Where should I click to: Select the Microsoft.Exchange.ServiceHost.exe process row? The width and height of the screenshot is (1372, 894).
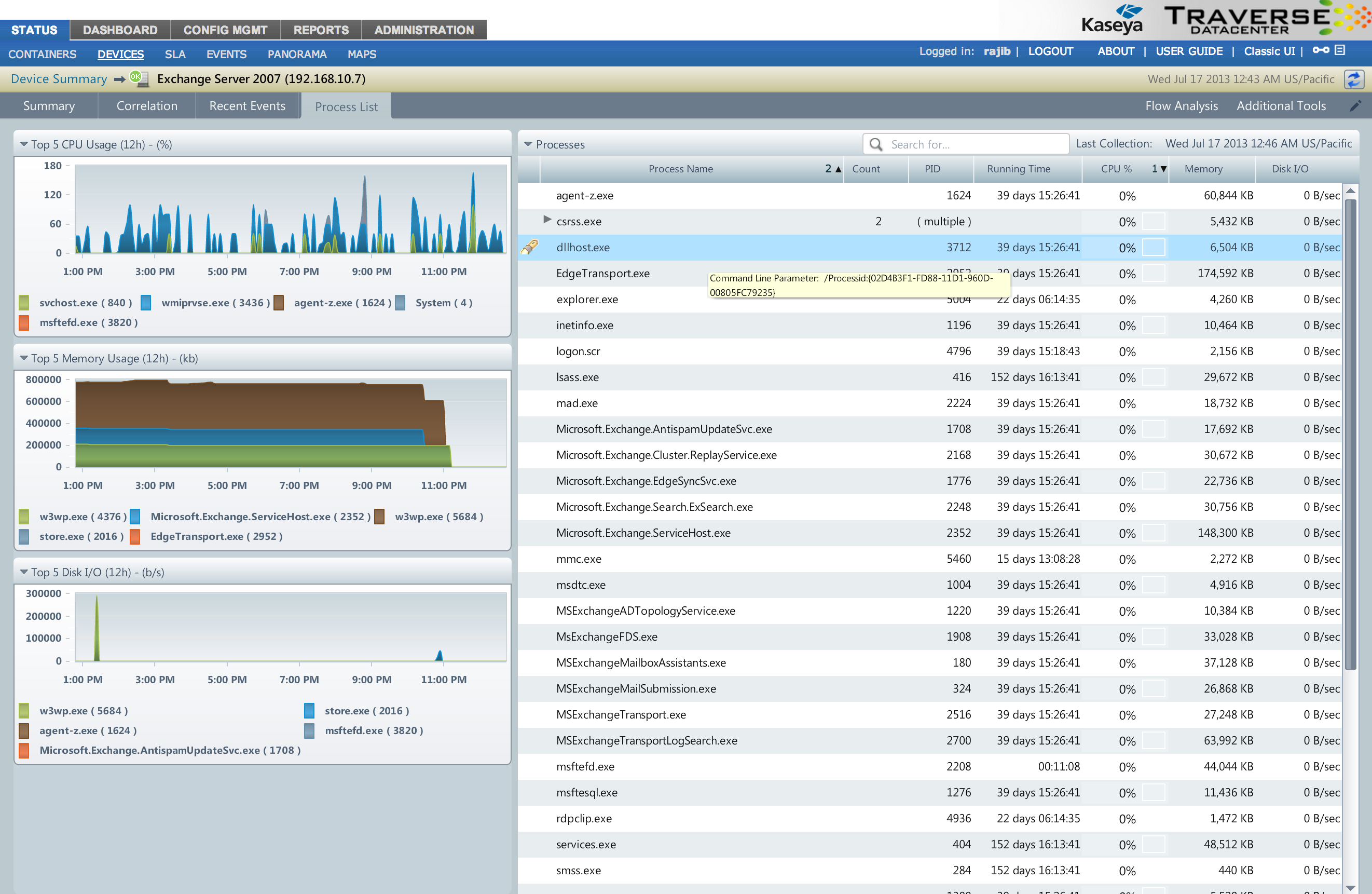(x=930, y=533)
